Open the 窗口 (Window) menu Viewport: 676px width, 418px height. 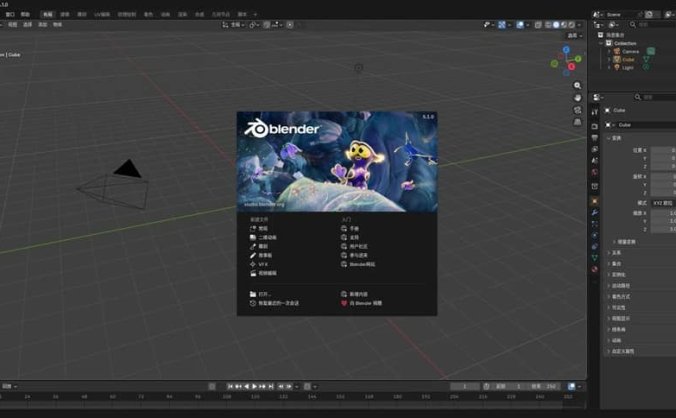[9, 14]
